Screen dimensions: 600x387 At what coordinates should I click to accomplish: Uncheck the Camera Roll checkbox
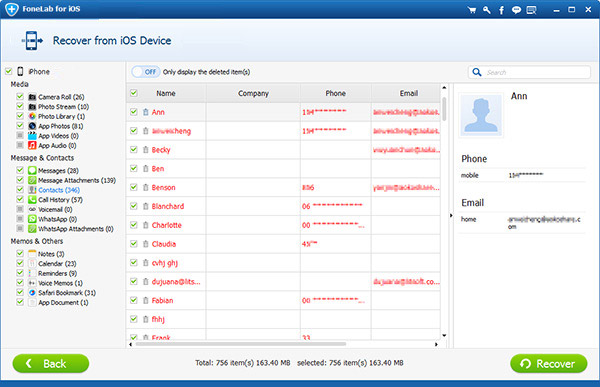(x=20, y=96)
